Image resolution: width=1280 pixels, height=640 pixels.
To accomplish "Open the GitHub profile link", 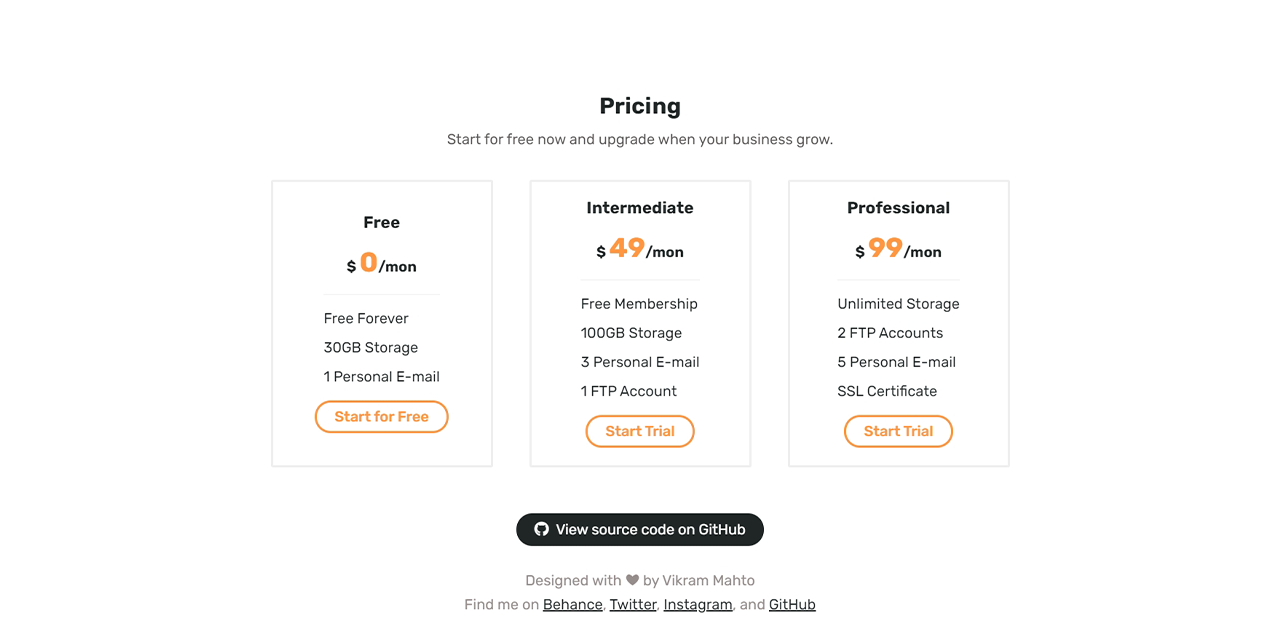I will click(792, 604).
